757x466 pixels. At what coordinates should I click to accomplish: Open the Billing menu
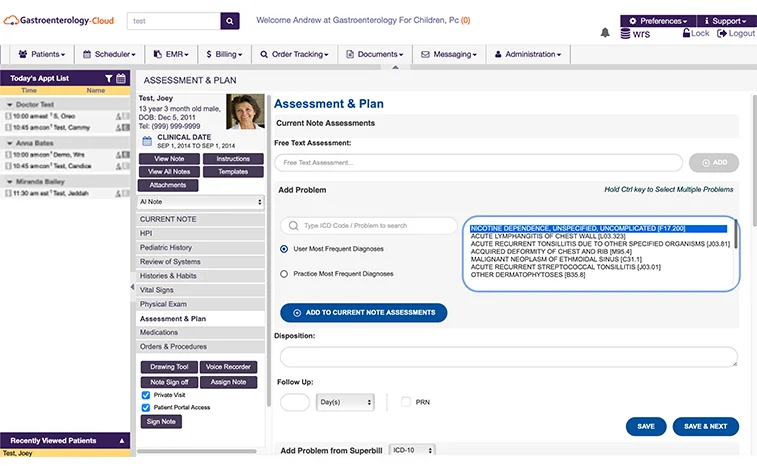click(224, 54)
